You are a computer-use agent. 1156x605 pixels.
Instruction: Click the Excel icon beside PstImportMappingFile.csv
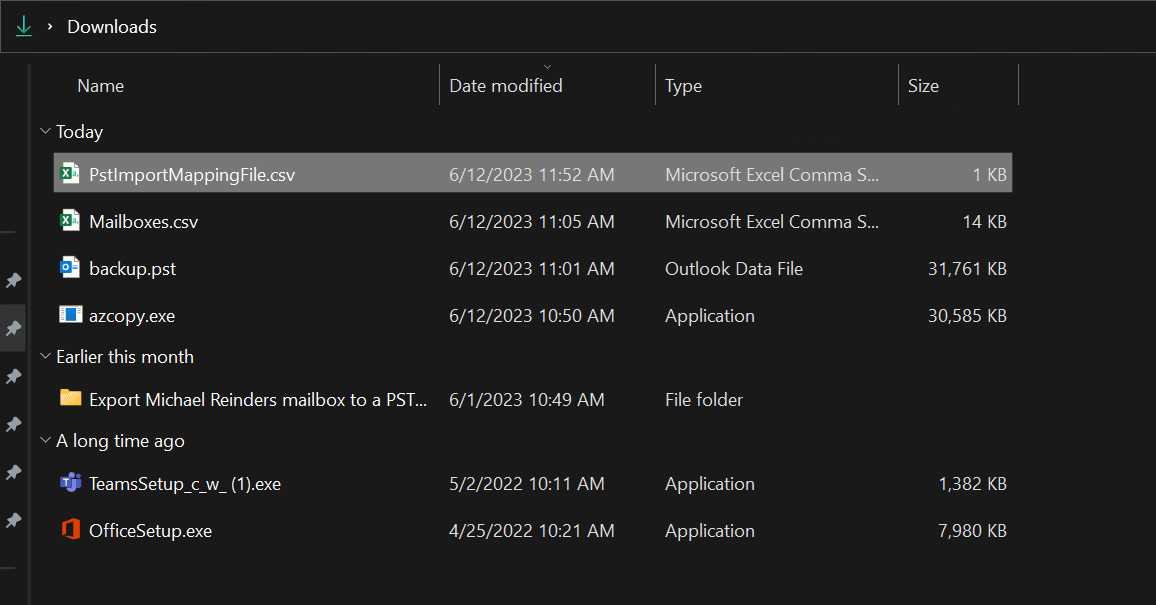click(x=69, y=173)
